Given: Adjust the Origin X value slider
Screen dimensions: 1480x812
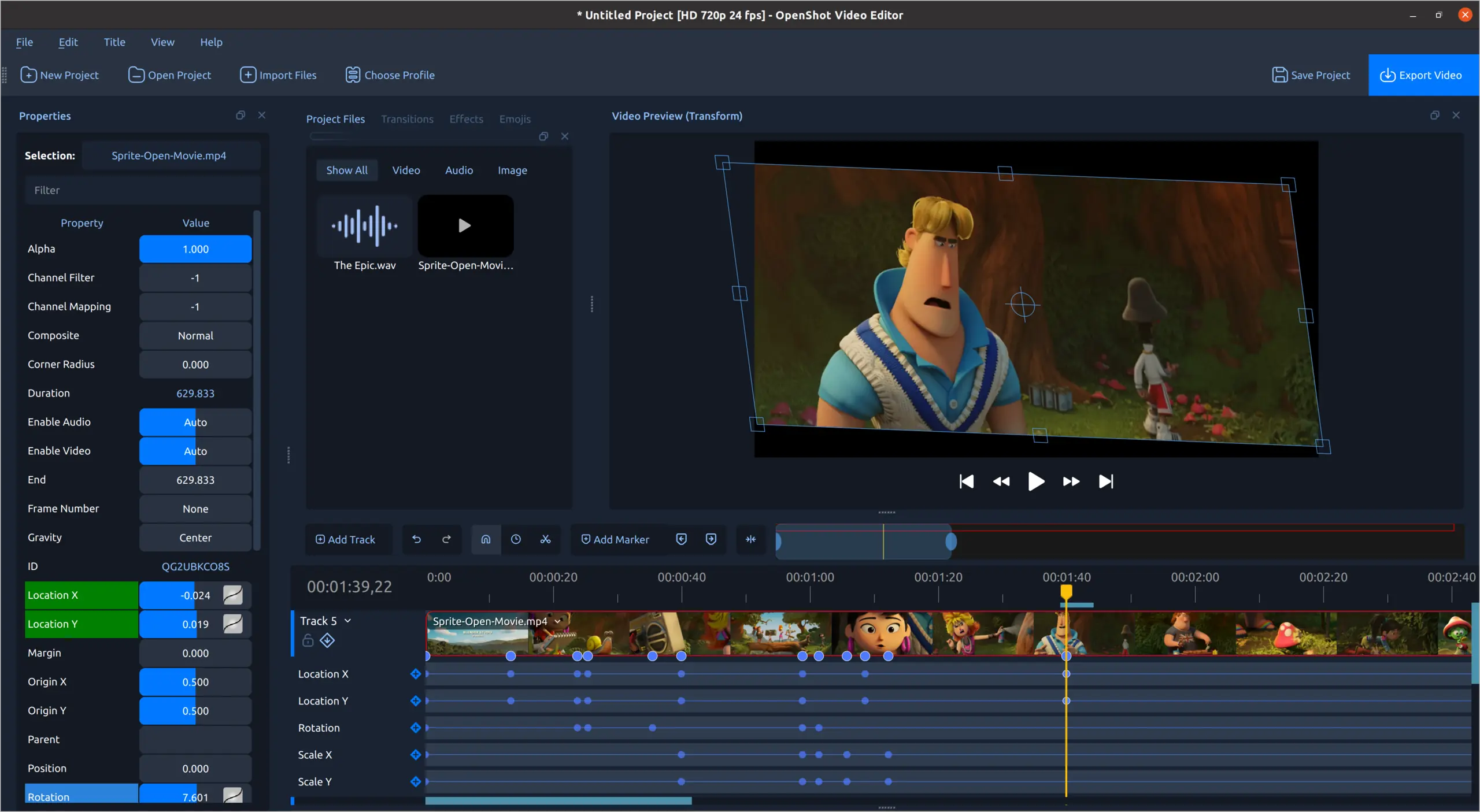Looking at the screenshot, I should coord(195,682).
